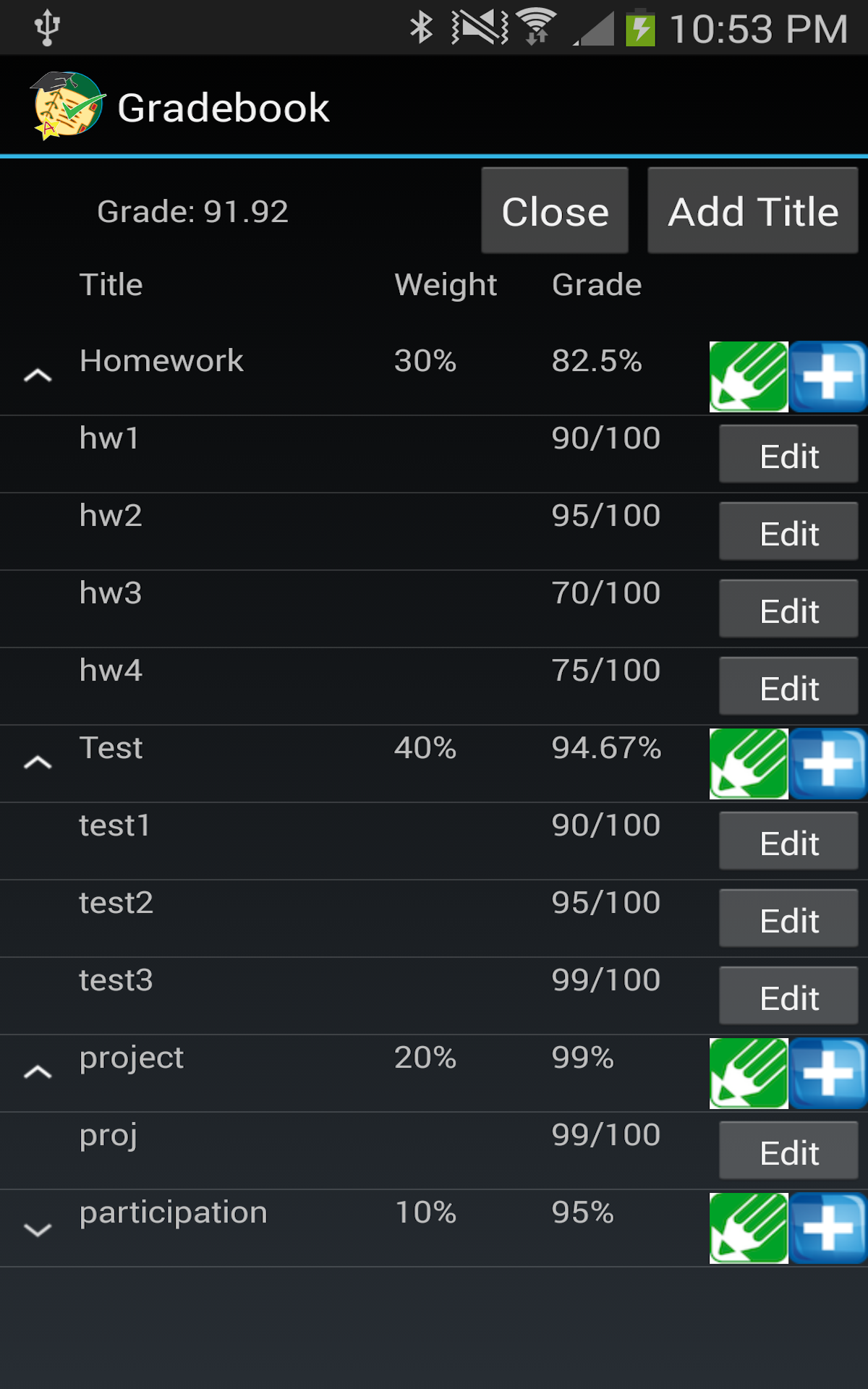Open Add Title to create a category
The height and width of the screenshot is (1389, 868).
click(752, 211)
